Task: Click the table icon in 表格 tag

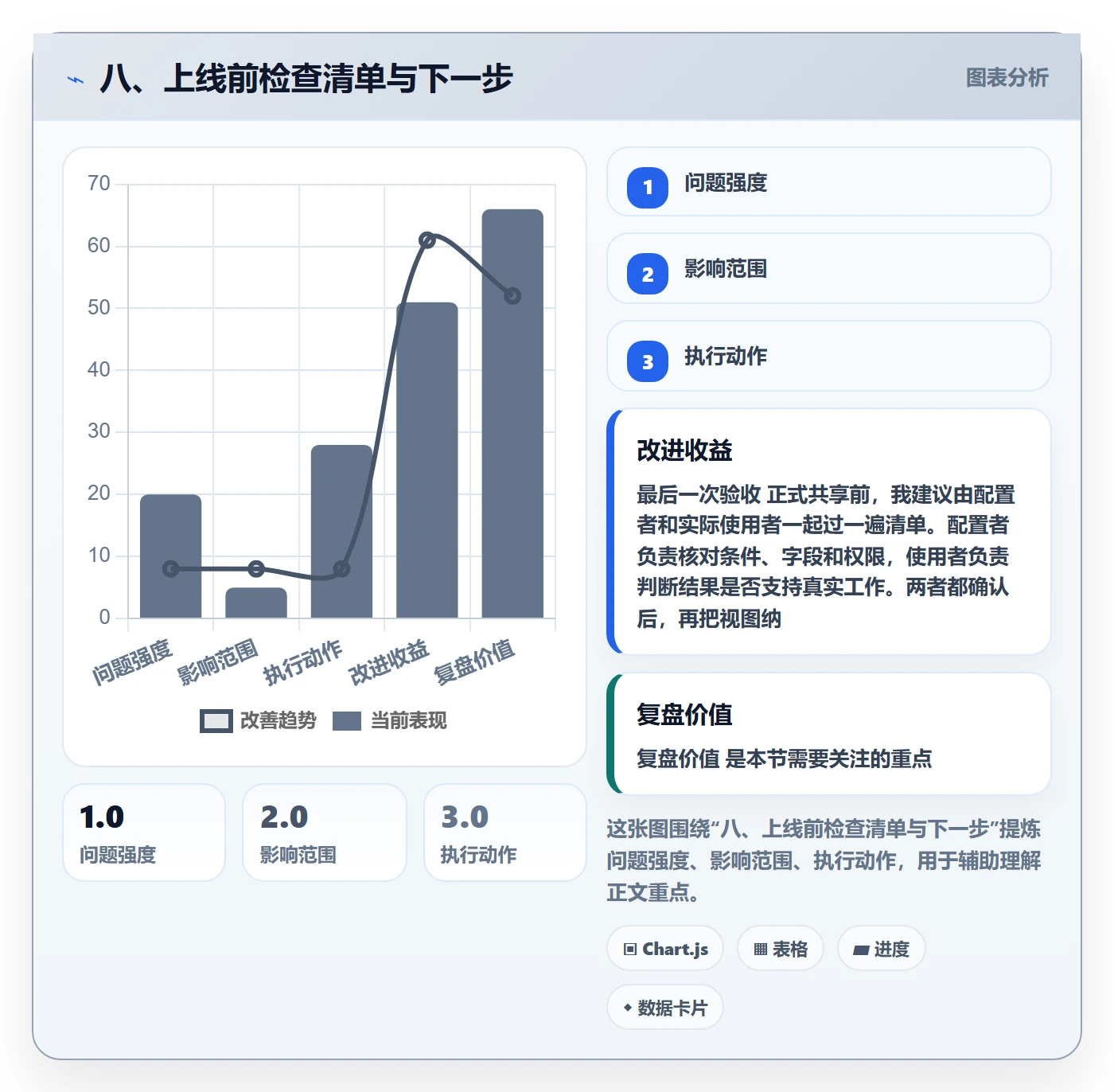Action: point(761,949)
